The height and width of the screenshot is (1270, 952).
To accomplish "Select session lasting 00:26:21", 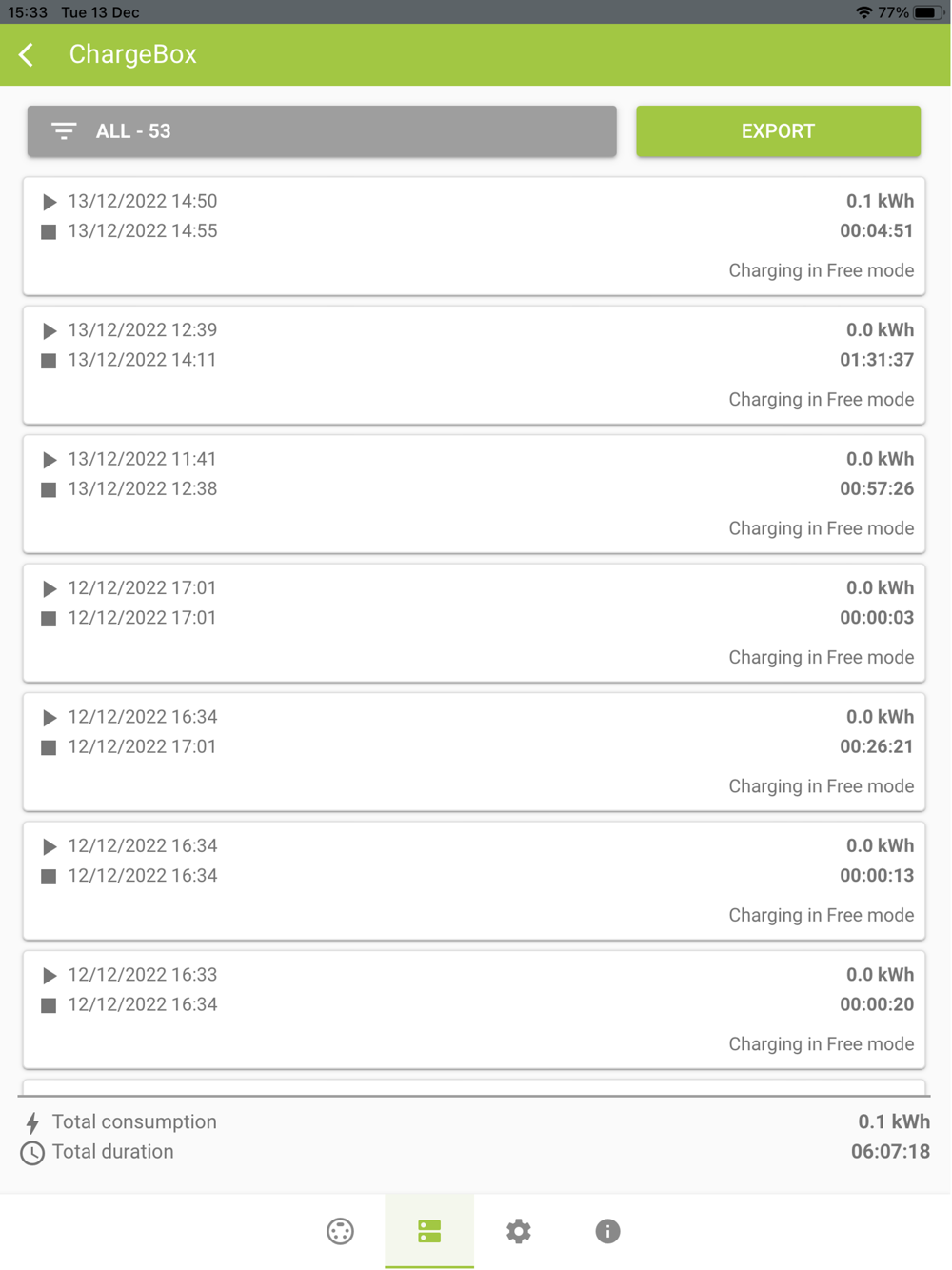I will tap(474, 752).
